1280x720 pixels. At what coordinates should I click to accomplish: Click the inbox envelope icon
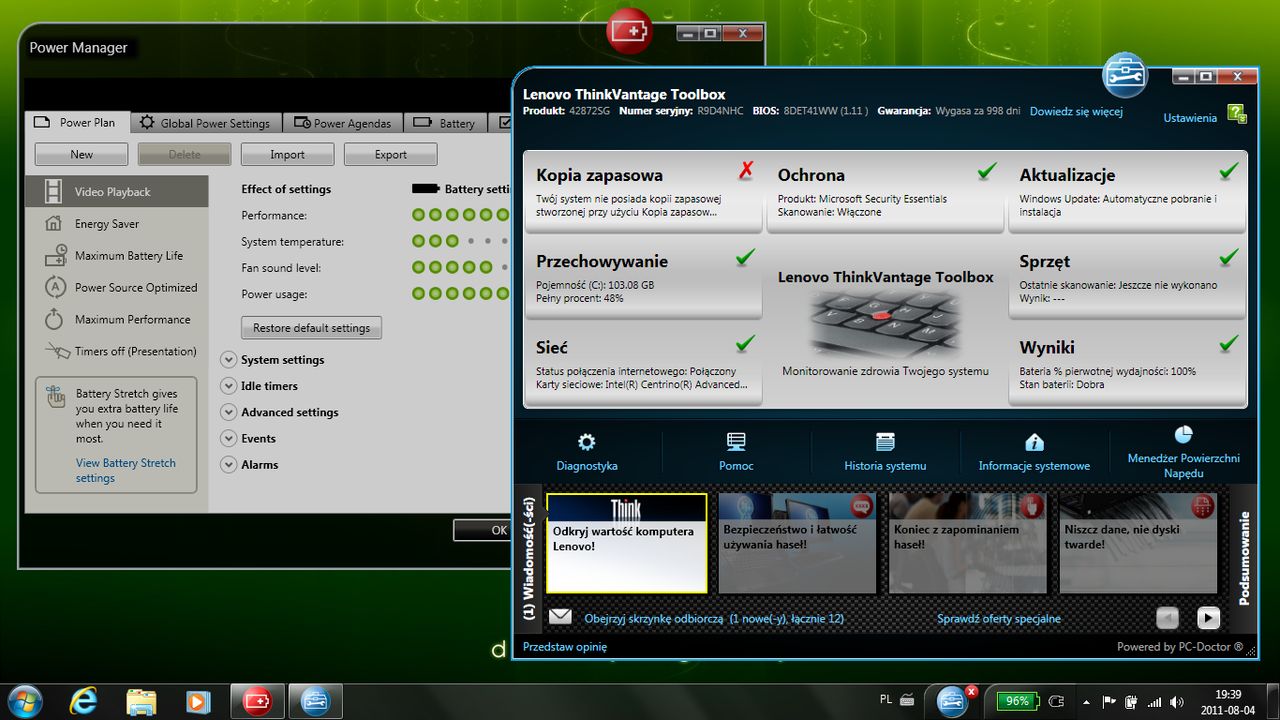(560, 617)
